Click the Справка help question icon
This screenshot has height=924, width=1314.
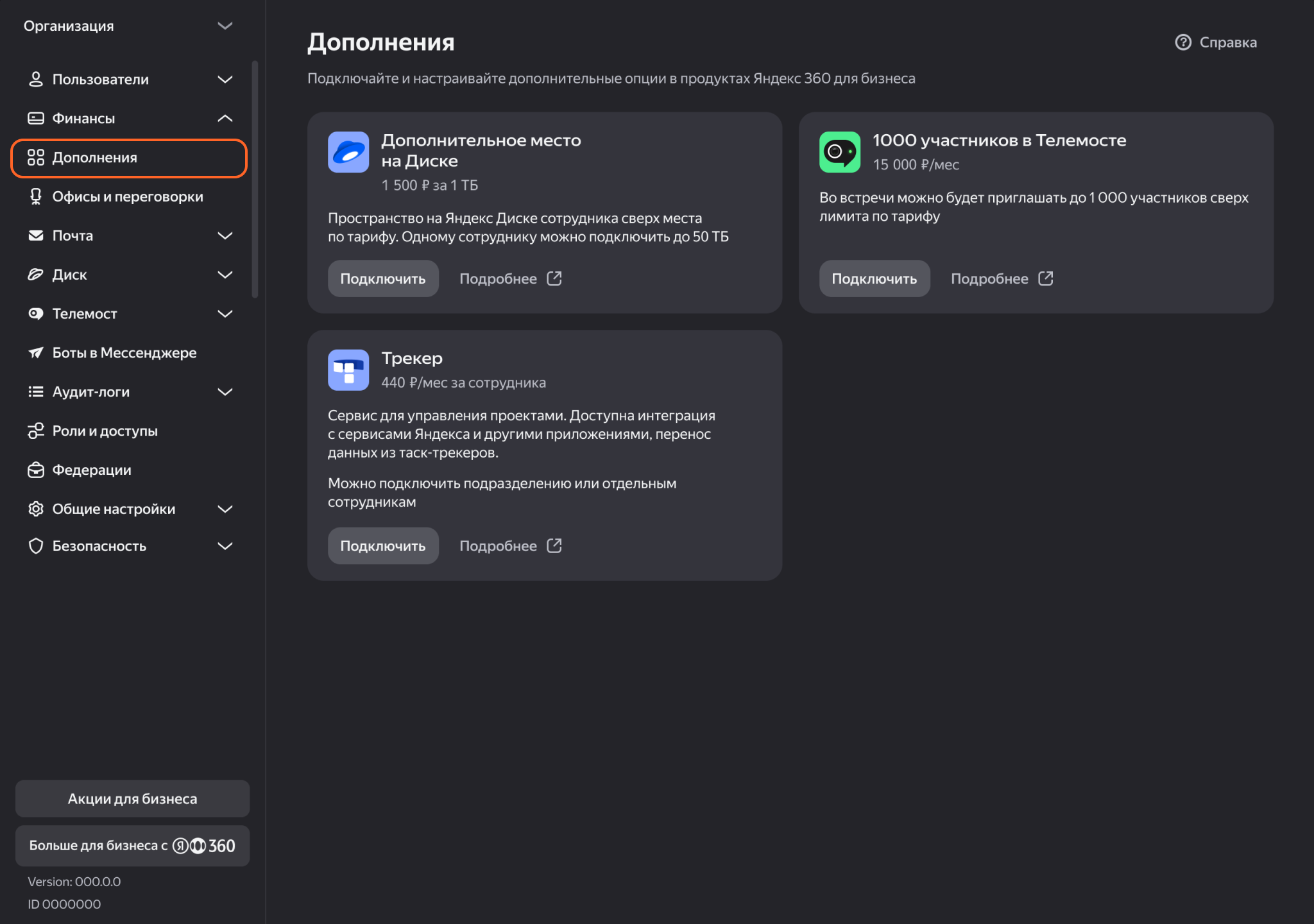tap(1182, 42)
